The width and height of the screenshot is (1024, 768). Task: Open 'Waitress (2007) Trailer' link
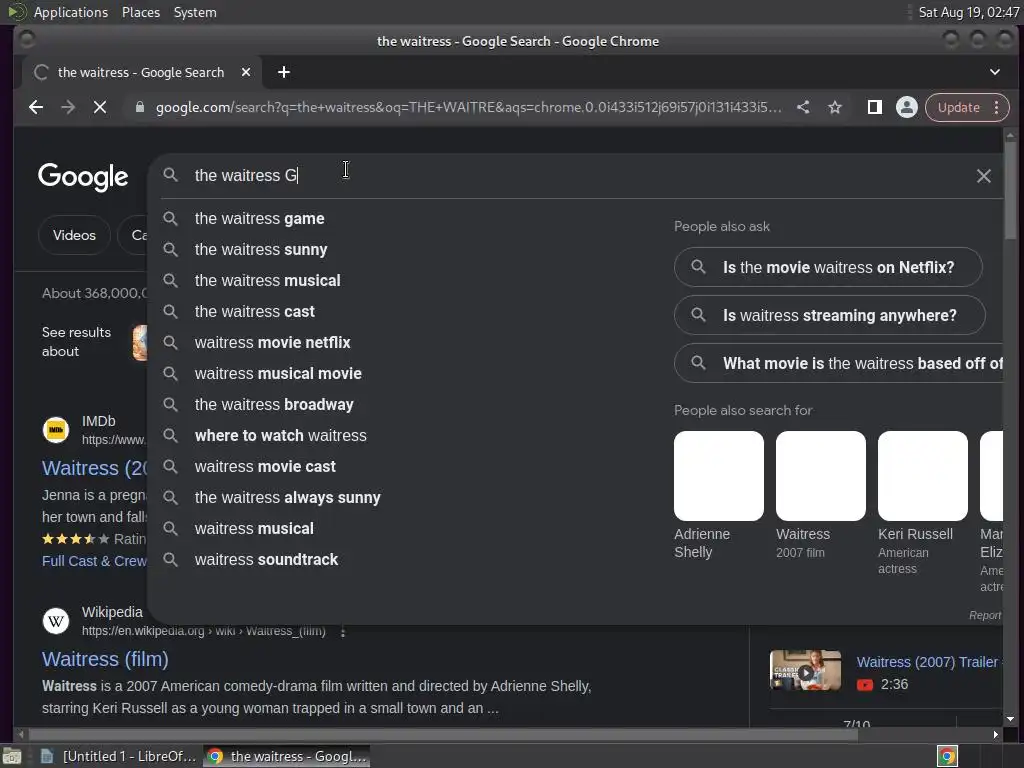(928, 662)
